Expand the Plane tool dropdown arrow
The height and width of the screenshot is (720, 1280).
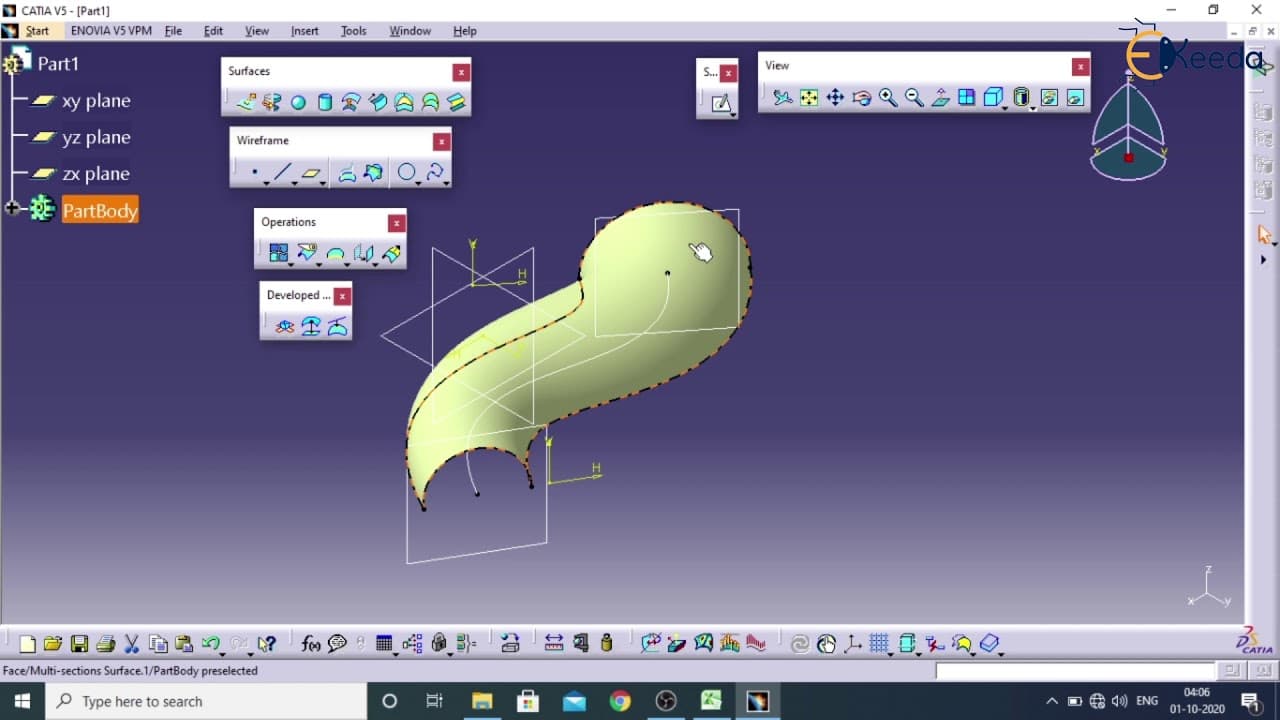(x=323, y=183)
